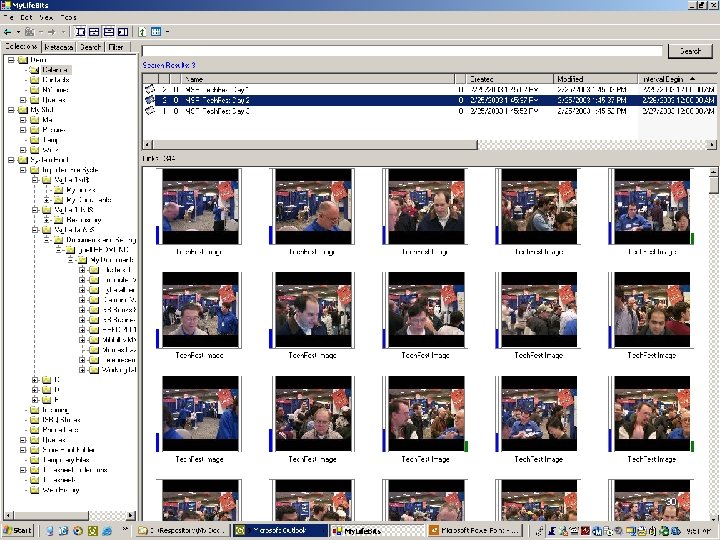Image resolution: width=720 pixels, height=540 pixels.
Task: Click the up arrow of the thumbnail pane scrollbar
Action: point(713,172)
